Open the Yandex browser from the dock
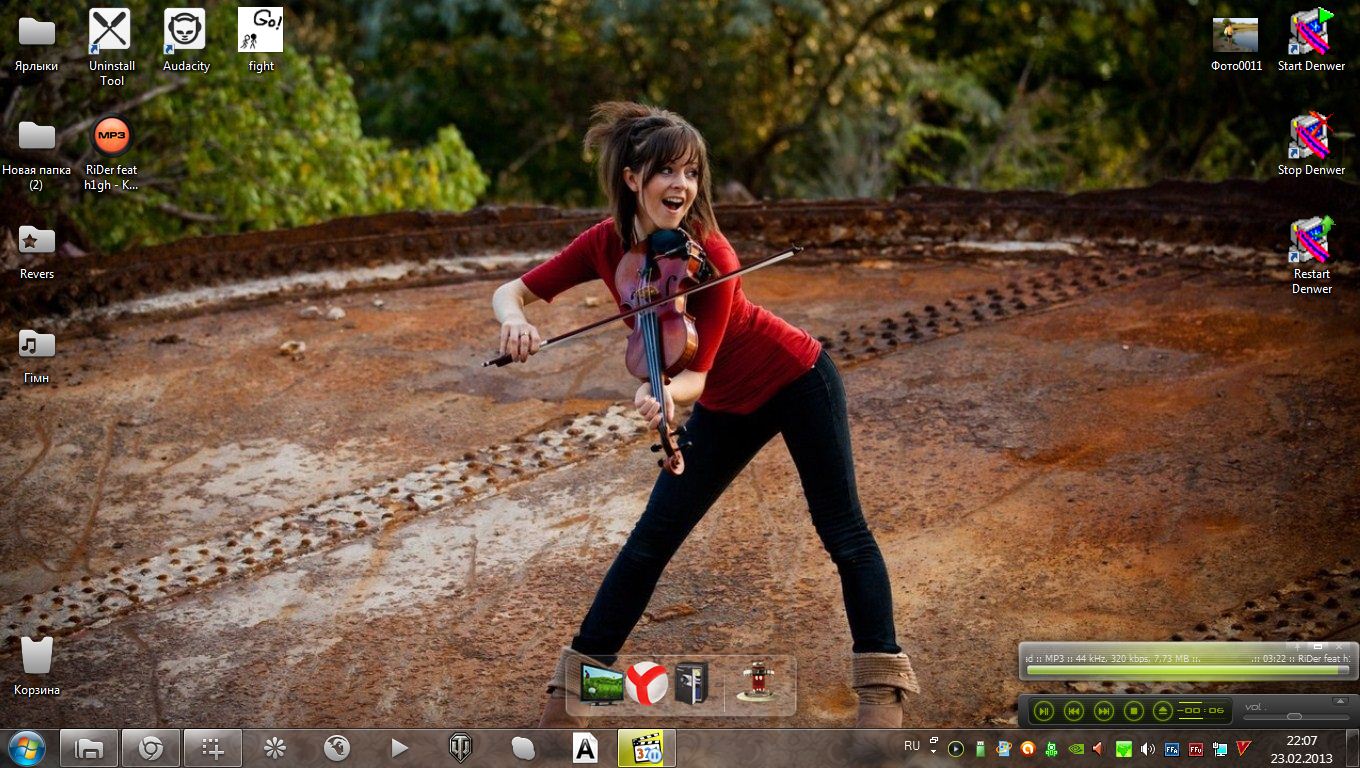1360x768 pixels. (647, 684)
